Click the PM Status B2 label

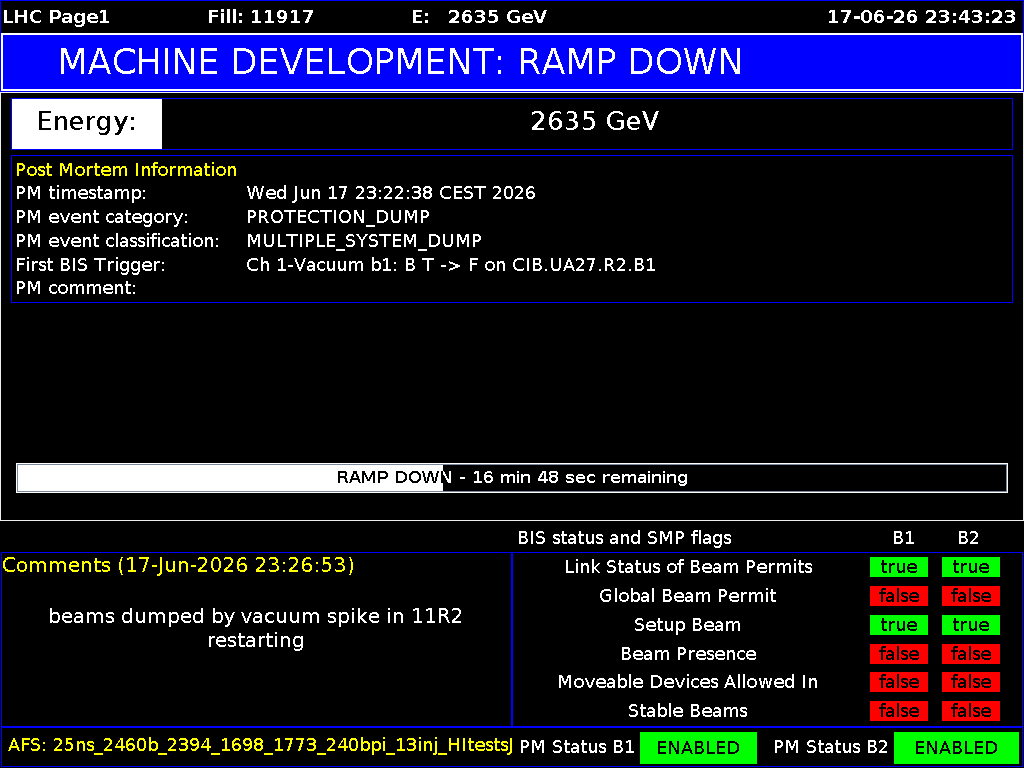[831, 747]
